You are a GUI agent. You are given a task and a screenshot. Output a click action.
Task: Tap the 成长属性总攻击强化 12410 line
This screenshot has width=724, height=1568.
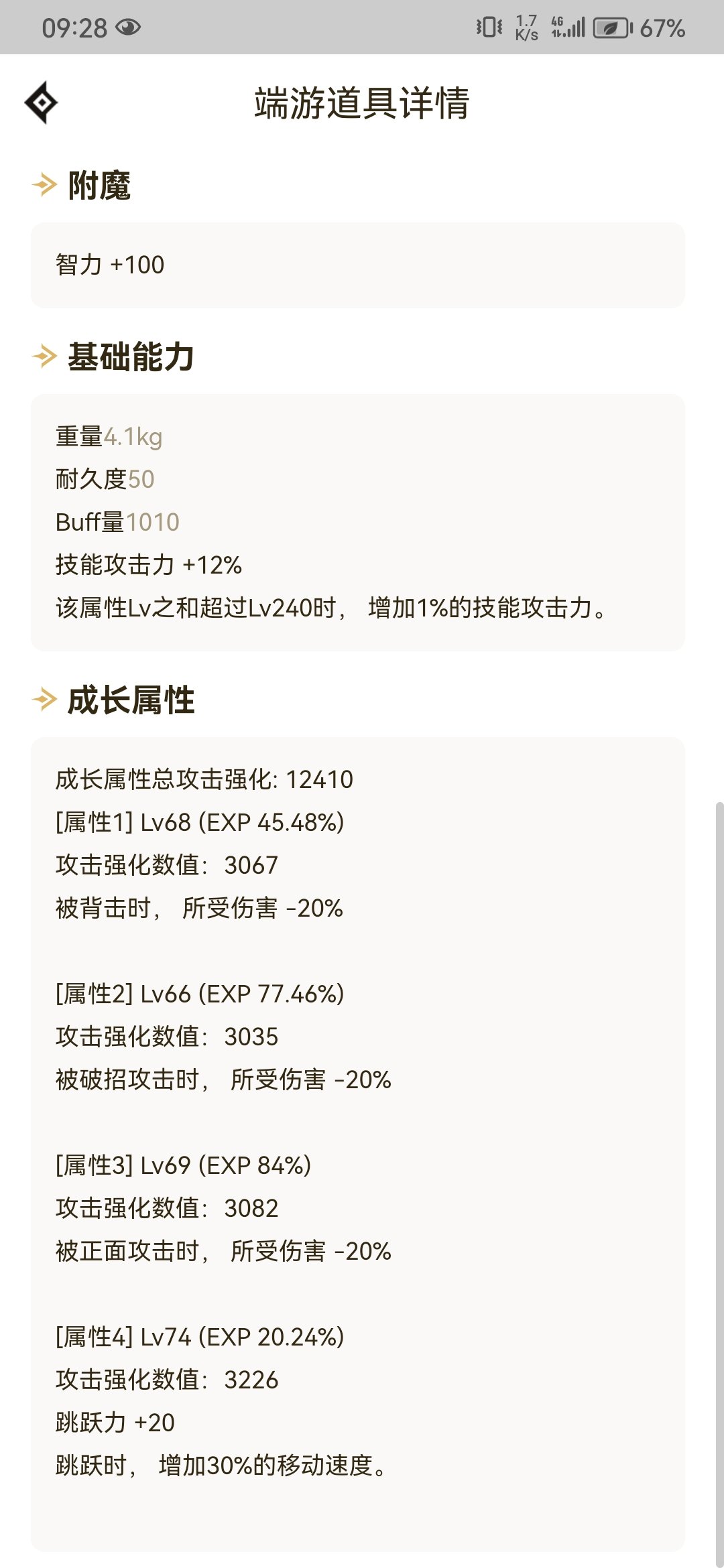[x=204, y=779]
